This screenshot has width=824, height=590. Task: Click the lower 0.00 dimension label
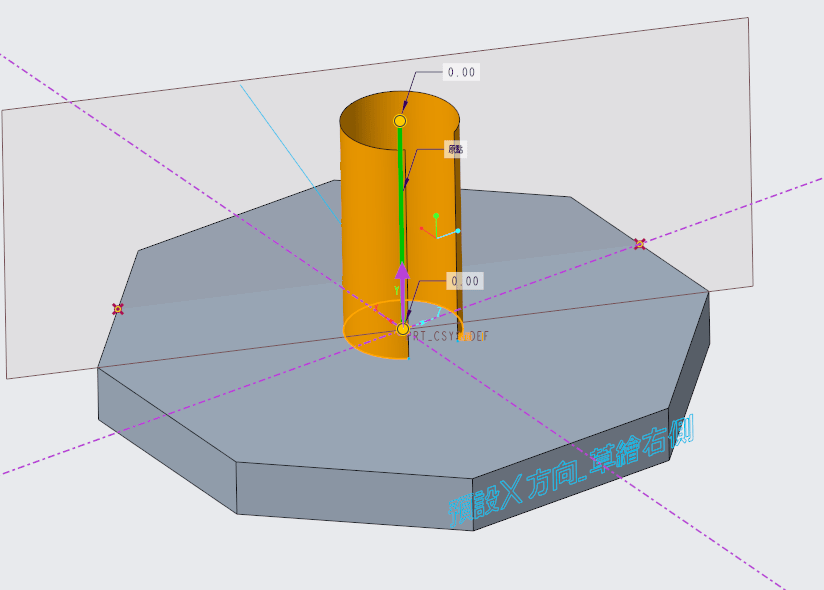point(465,281)
